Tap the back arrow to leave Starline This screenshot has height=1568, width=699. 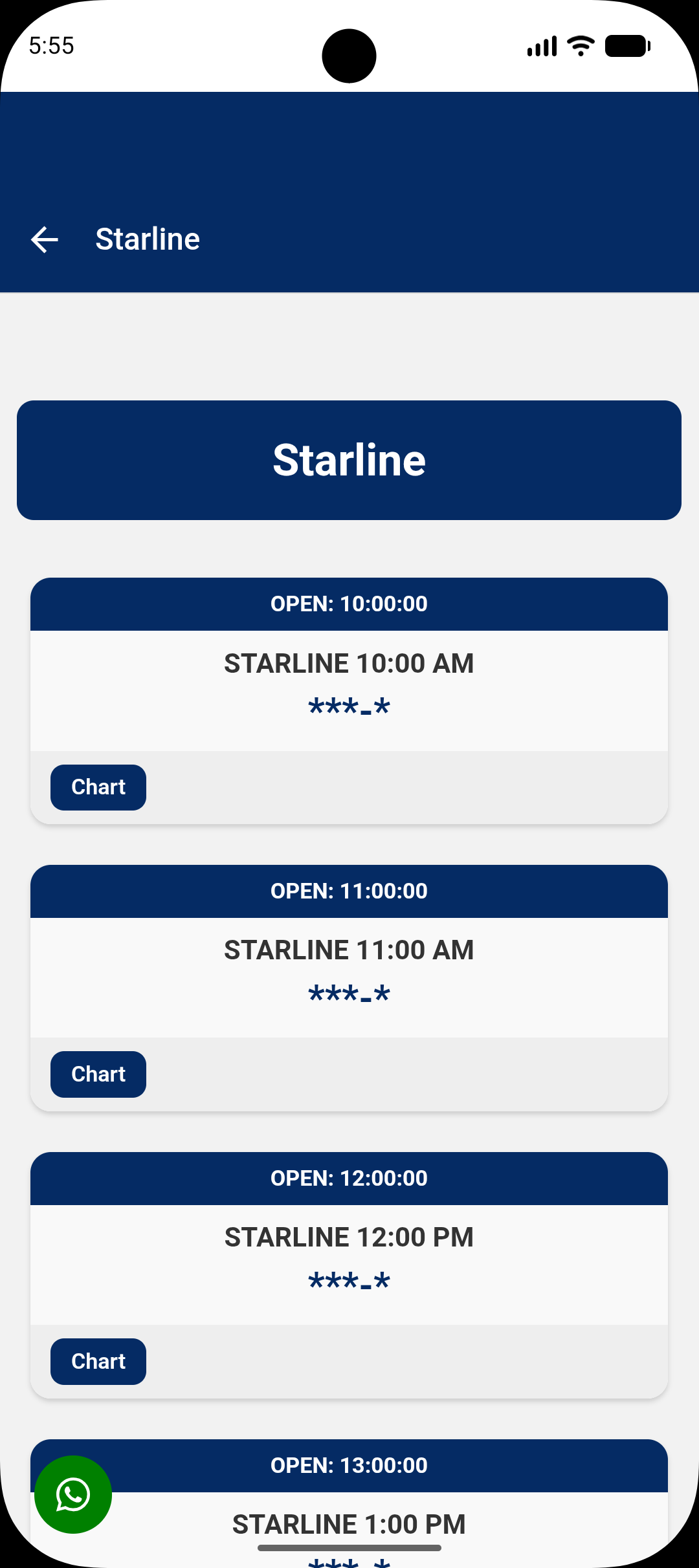click(x=43, y=239)
